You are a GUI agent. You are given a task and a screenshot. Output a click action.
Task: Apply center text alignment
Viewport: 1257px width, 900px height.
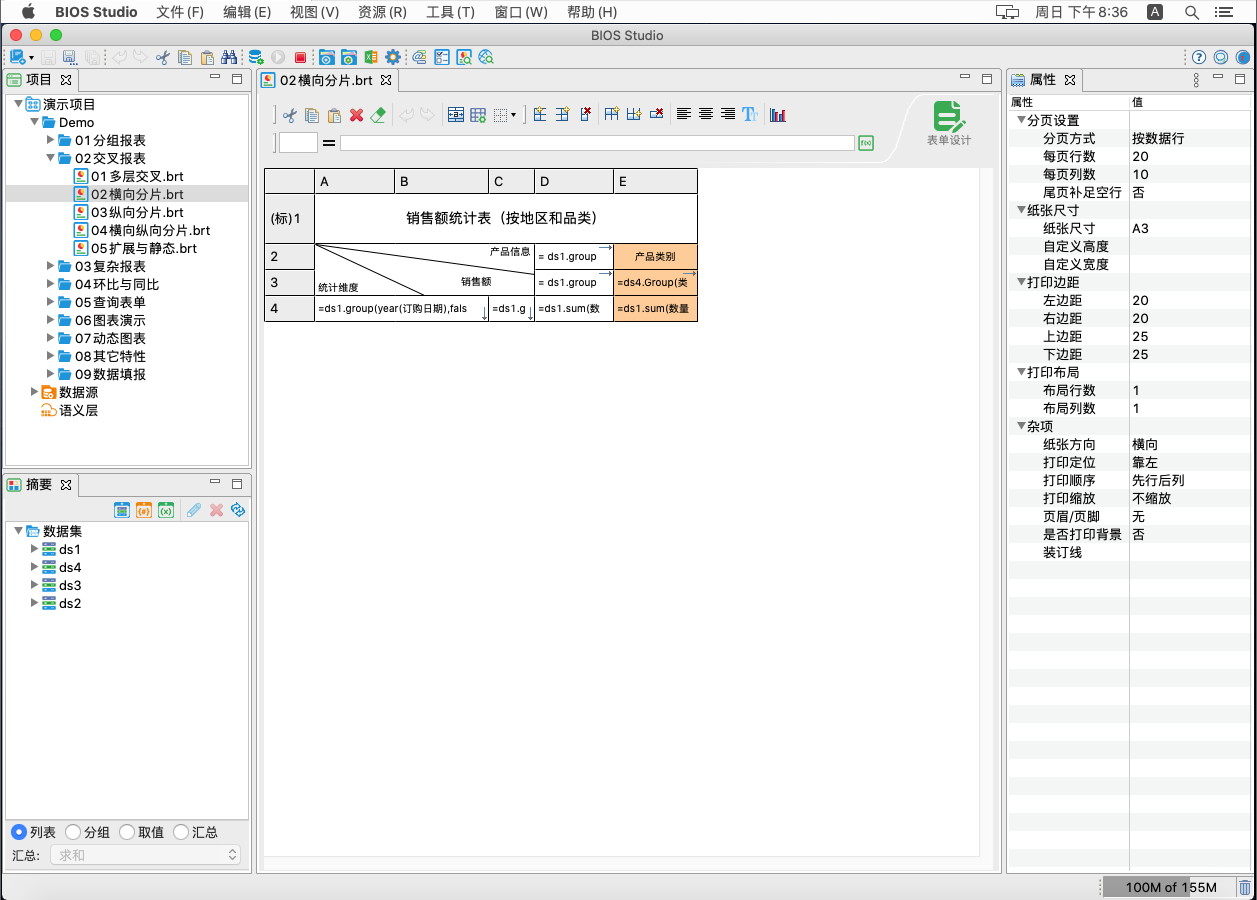(706, 115)
